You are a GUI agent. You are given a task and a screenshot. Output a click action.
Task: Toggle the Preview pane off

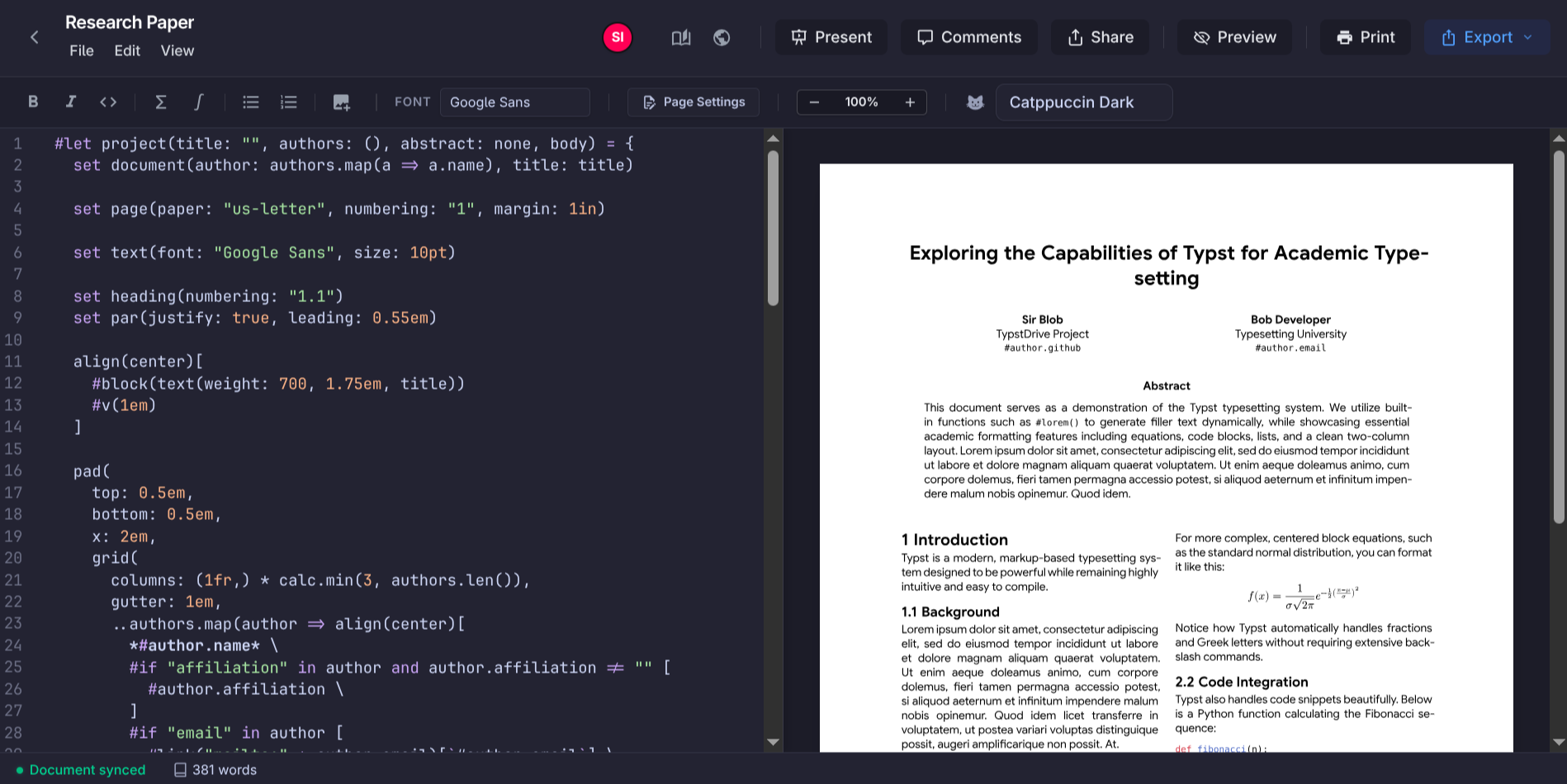[1234, 37]
